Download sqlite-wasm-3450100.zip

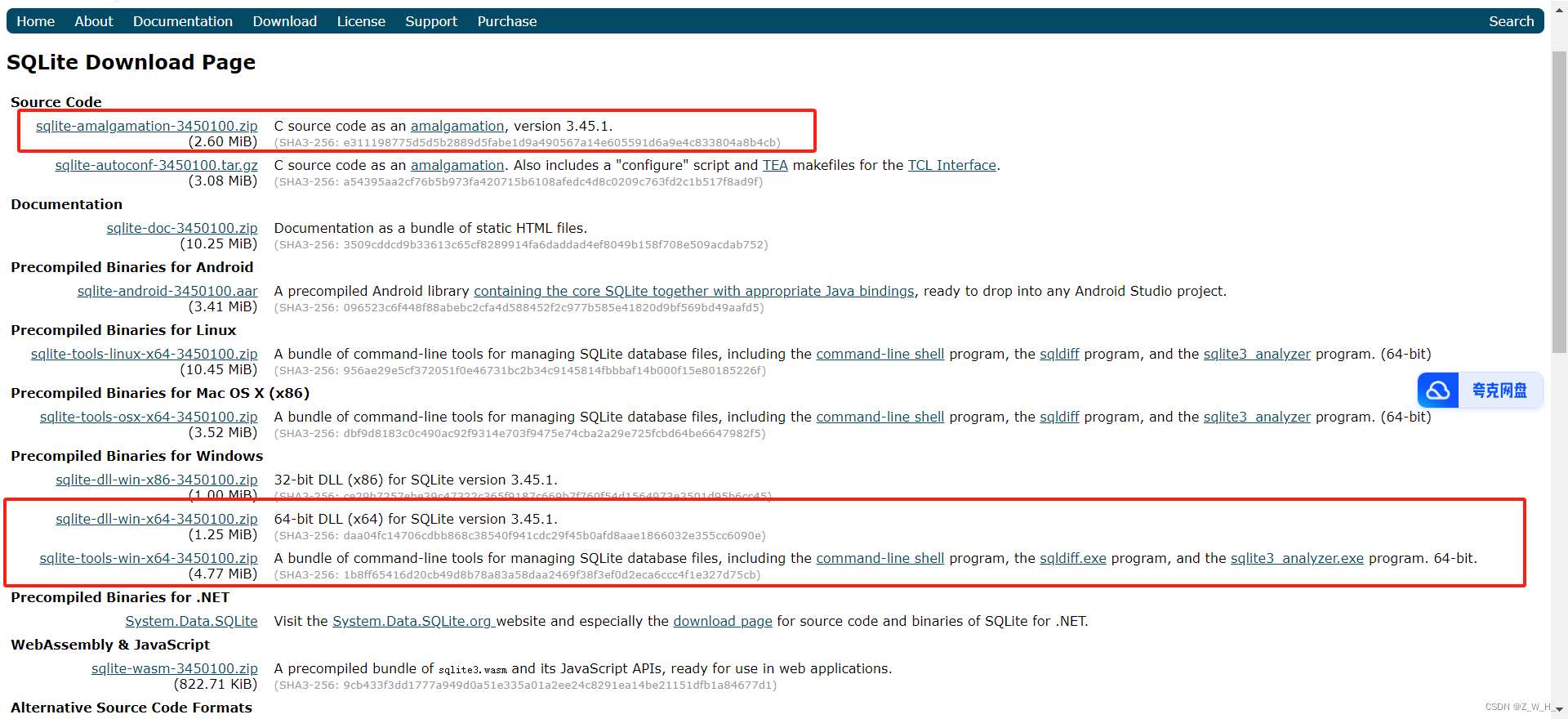(x=175, y=668)
